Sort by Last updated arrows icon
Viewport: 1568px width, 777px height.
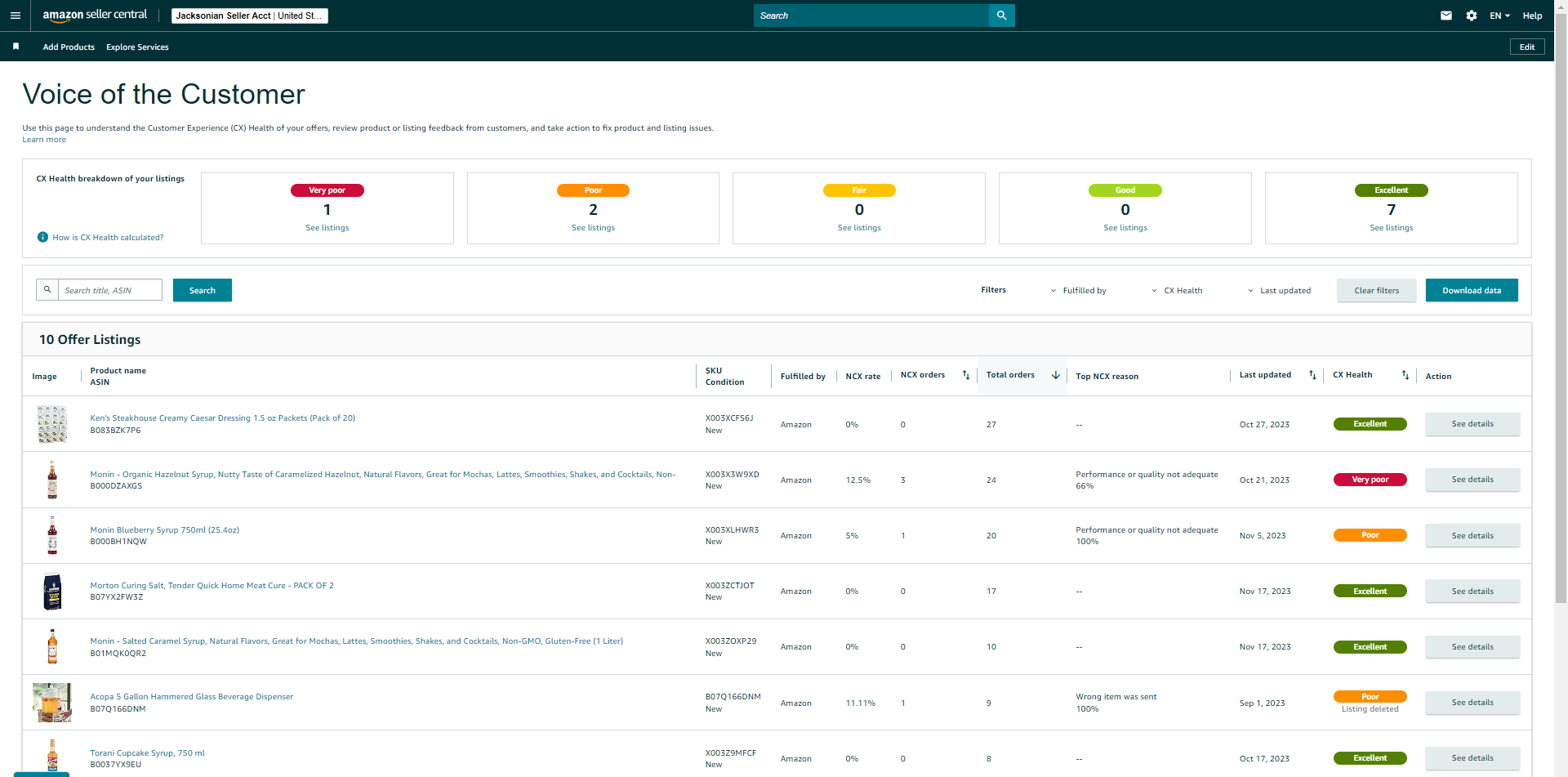(x=1312, y=375)
